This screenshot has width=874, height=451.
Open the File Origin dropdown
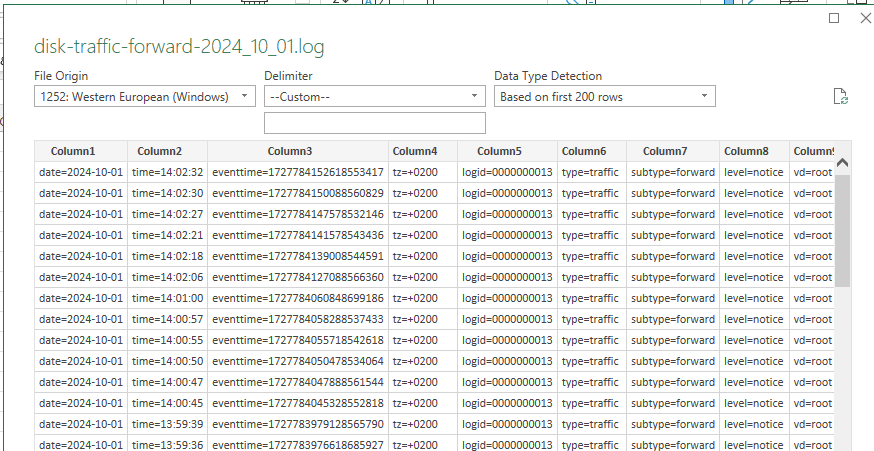[x=145, y=97]
